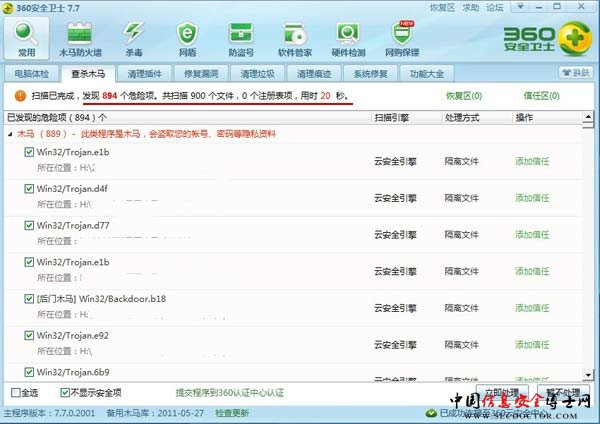Click the 360 title bar app icon
This screenshot has height=424, width=600.
point(8,8)
